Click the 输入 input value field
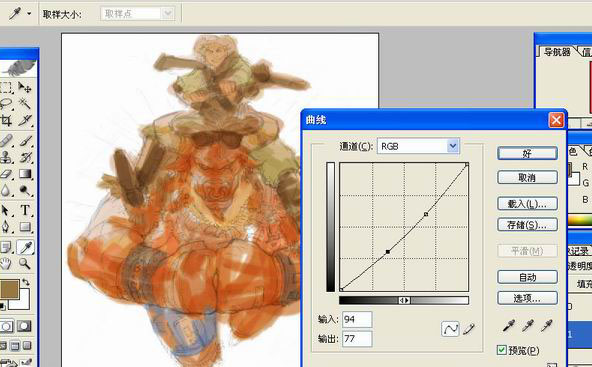 pyautogui.click(x=357, y=319)
